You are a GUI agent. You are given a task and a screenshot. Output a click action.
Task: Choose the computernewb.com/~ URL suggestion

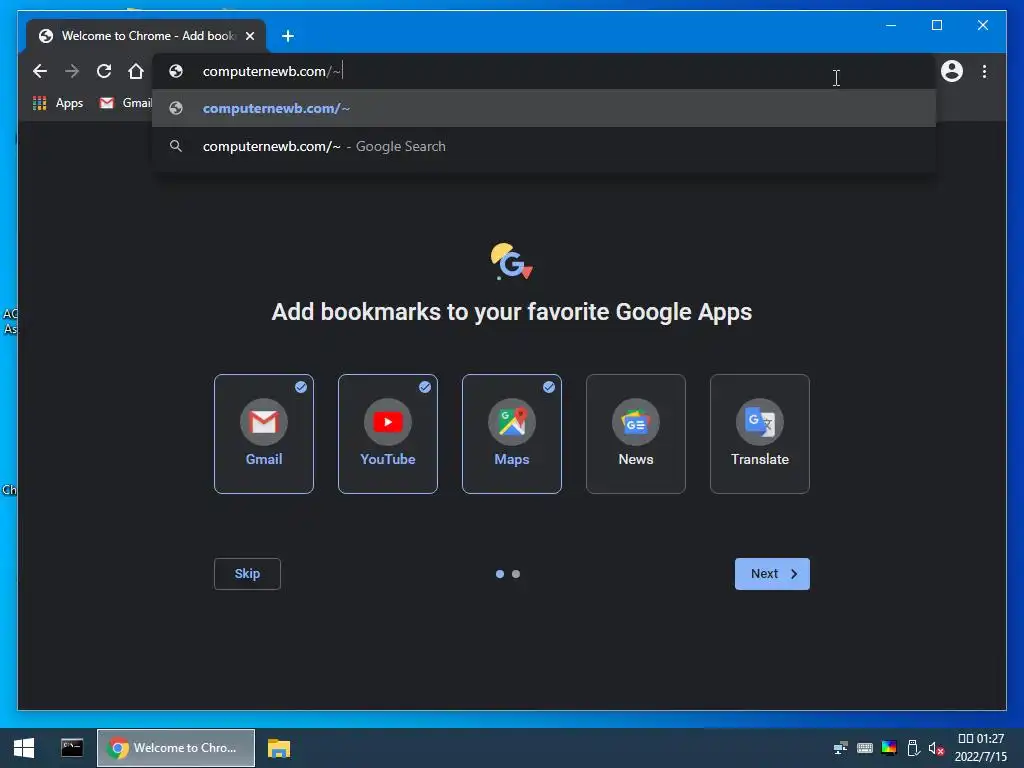544,108
